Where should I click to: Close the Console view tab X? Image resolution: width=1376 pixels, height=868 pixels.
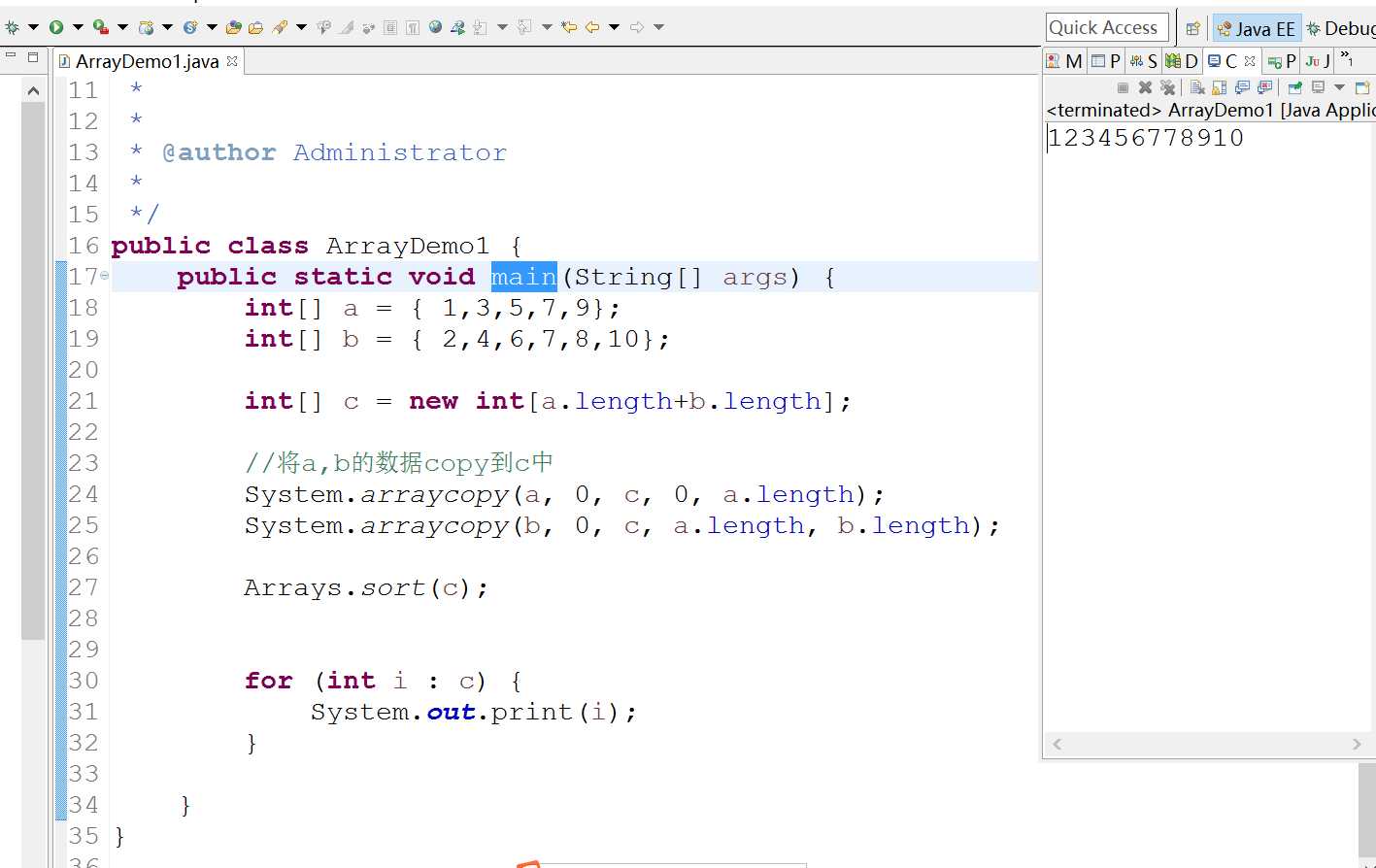(x=1250, y=61)
